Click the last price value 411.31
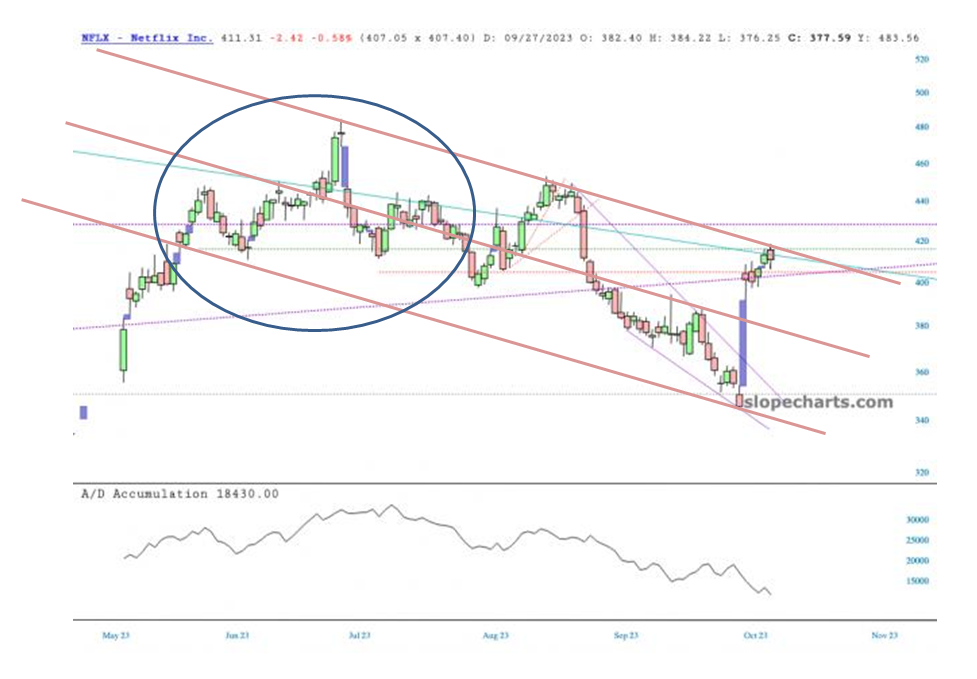Viewport: 977px width, 679px height. point(242,38)
